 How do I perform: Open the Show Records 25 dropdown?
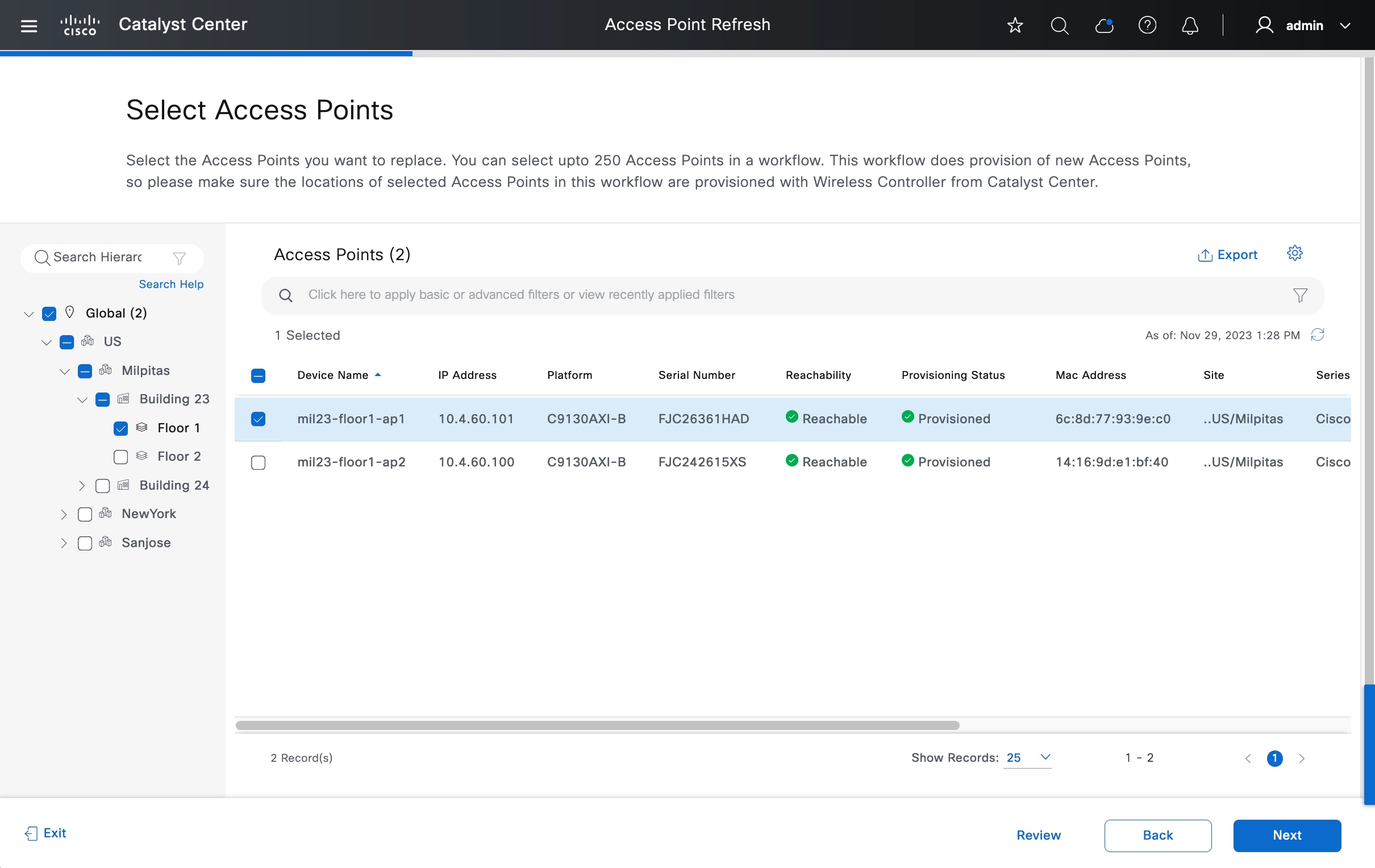(1028, 757)
